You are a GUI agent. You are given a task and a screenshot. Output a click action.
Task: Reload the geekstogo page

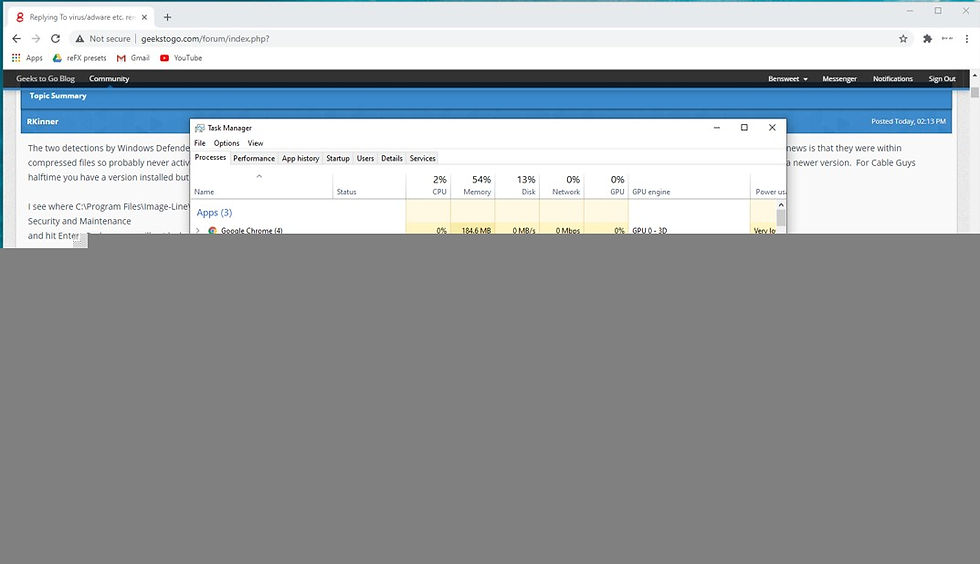56,39
